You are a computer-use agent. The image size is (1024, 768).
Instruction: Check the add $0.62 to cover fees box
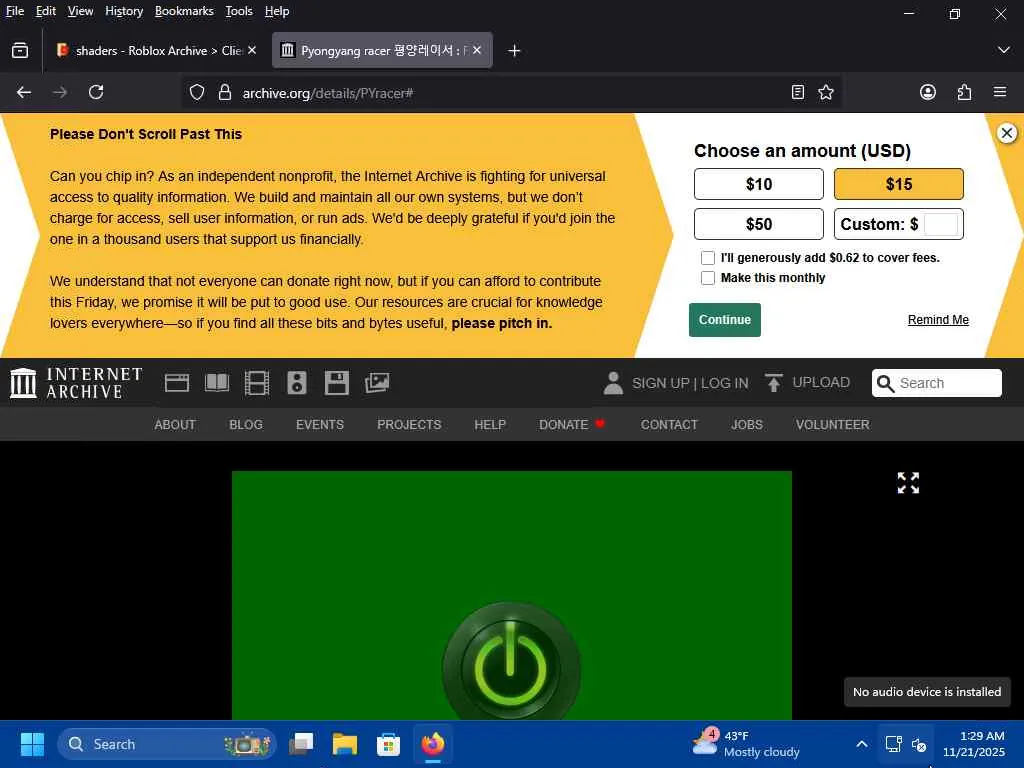click(x=707, y=258)
